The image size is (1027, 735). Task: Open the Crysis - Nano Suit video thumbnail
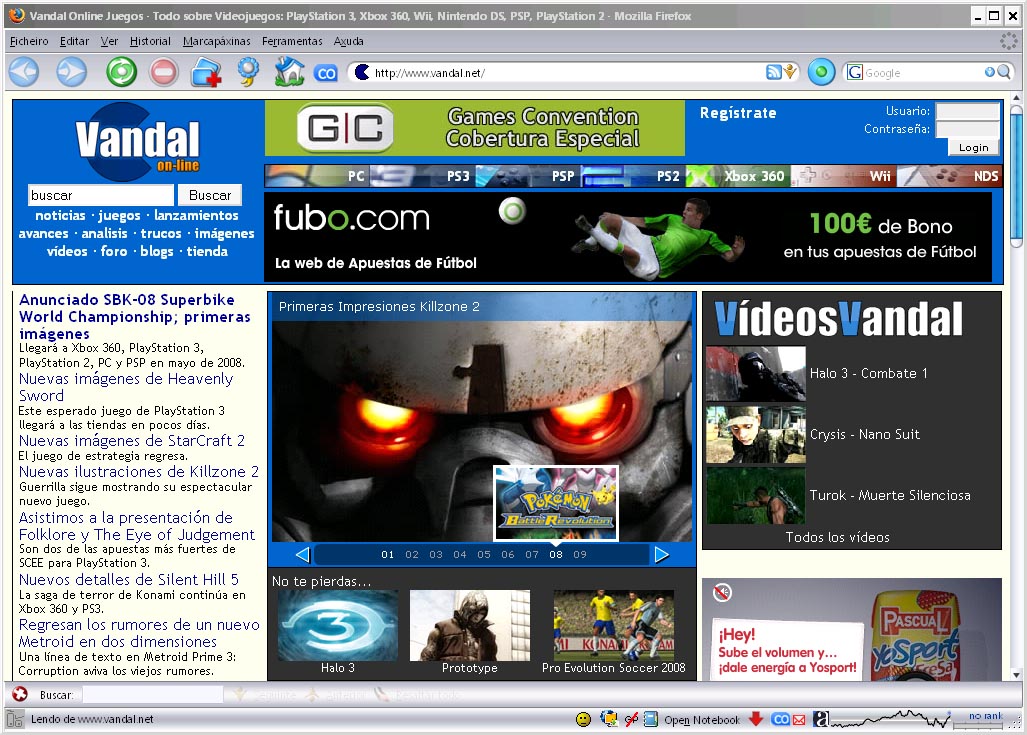click(755, 434)
